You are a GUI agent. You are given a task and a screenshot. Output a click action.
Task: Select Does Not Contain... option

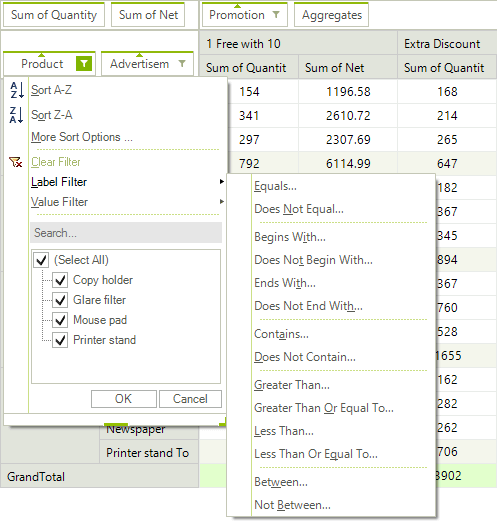pyautogui.click(x=305, y=357)
